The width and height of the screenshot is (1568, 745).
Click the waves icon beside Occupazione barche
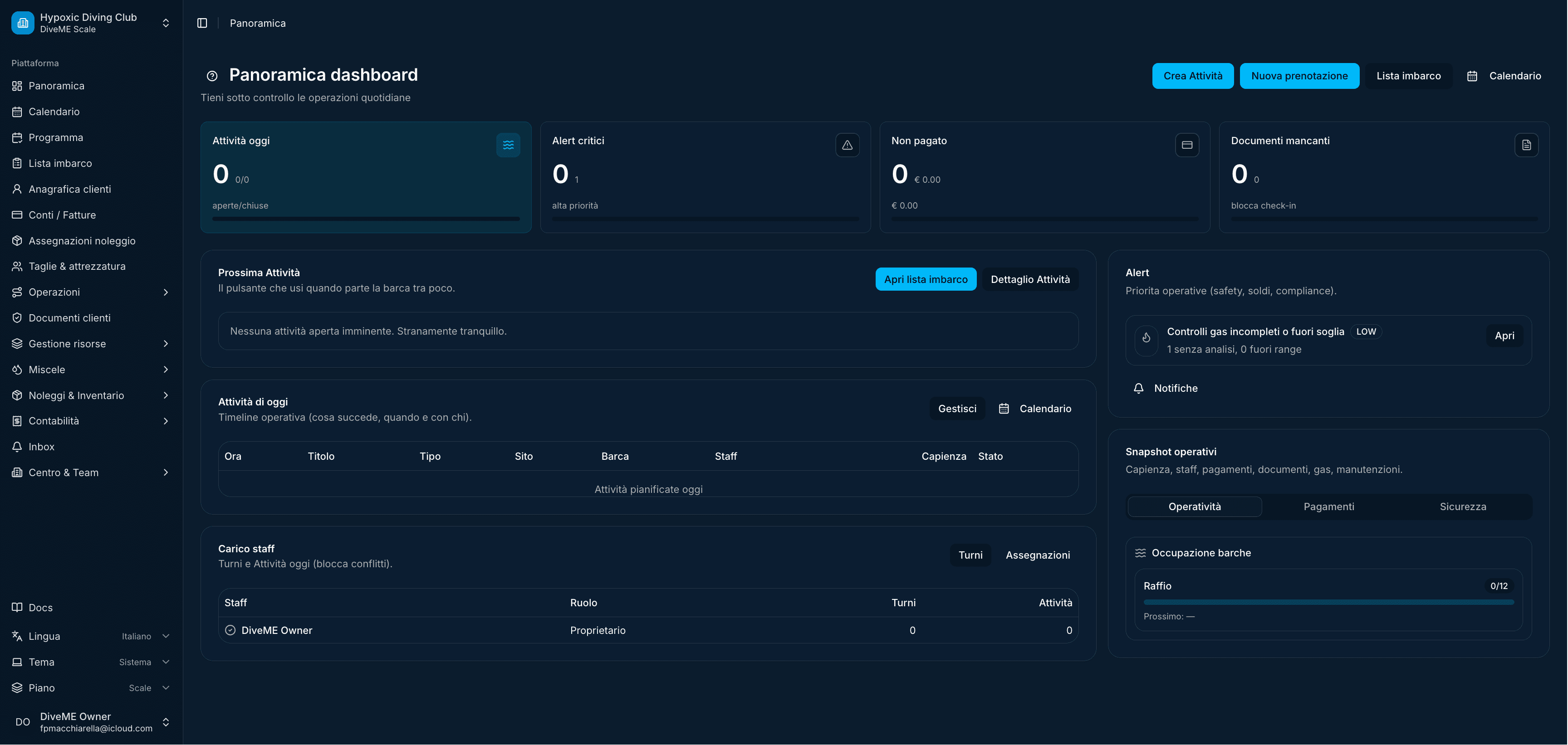[x=1140, y=554]
